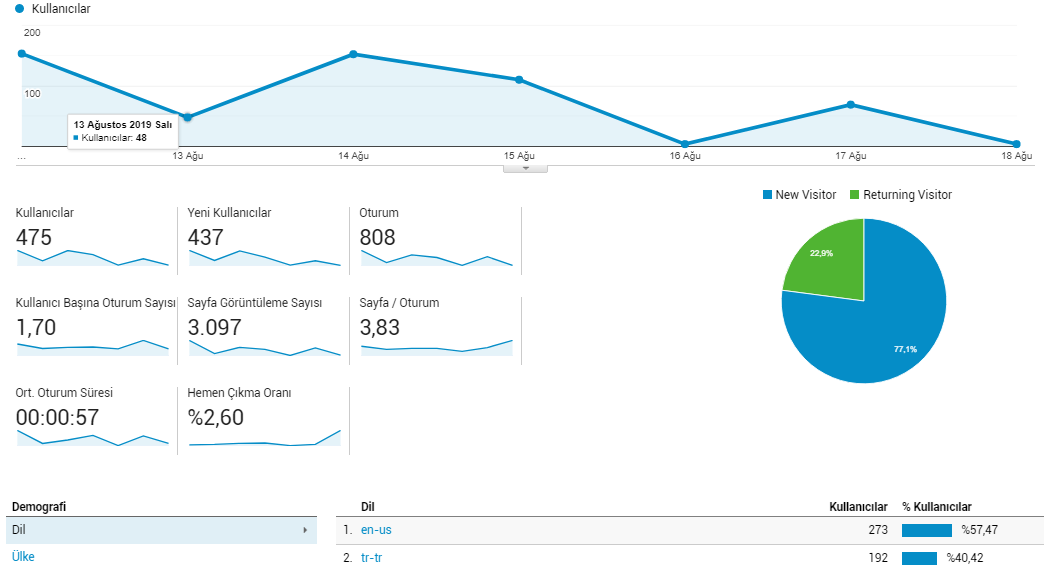Click the 13 Ağu data point
The width and height of the screenshot is (1051, 570).
[188, 117]
